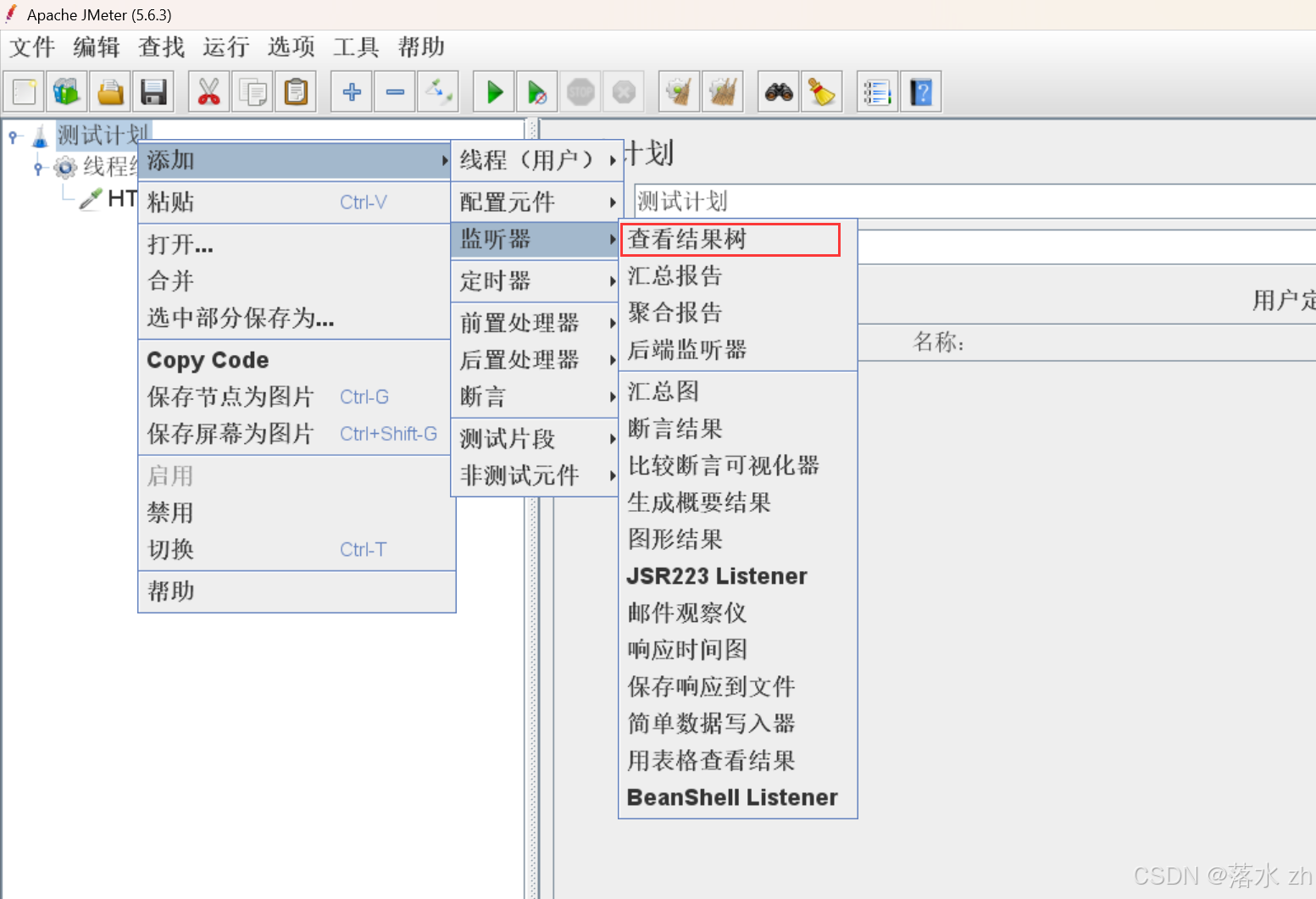Select 后端监听器 entry
Screen dimensions: 1316x899
coord(738,350)
